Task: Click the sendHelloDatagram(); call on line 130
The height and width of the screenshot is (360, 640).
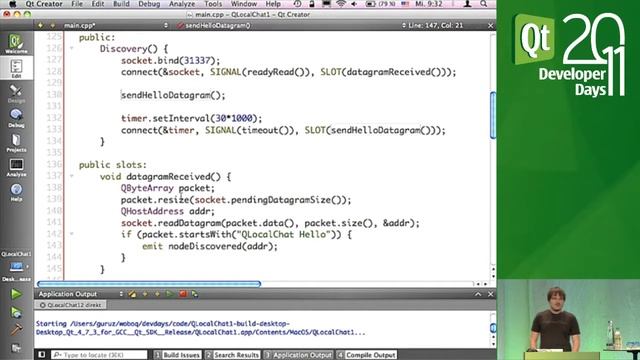Action: [x=173, y=95]
